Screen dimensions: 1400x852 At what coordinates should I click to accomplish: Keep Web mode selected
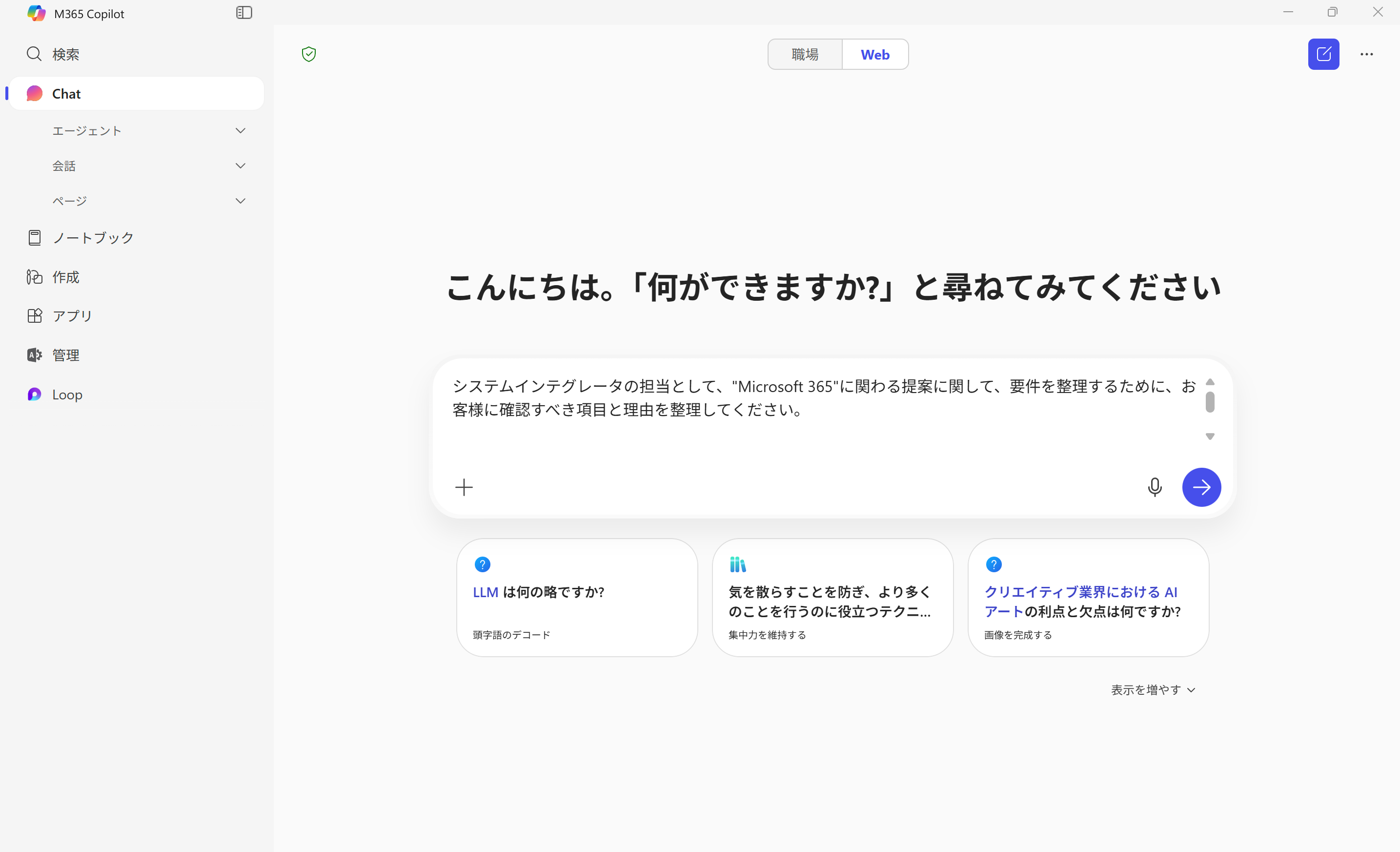click(x=874, y=54)
